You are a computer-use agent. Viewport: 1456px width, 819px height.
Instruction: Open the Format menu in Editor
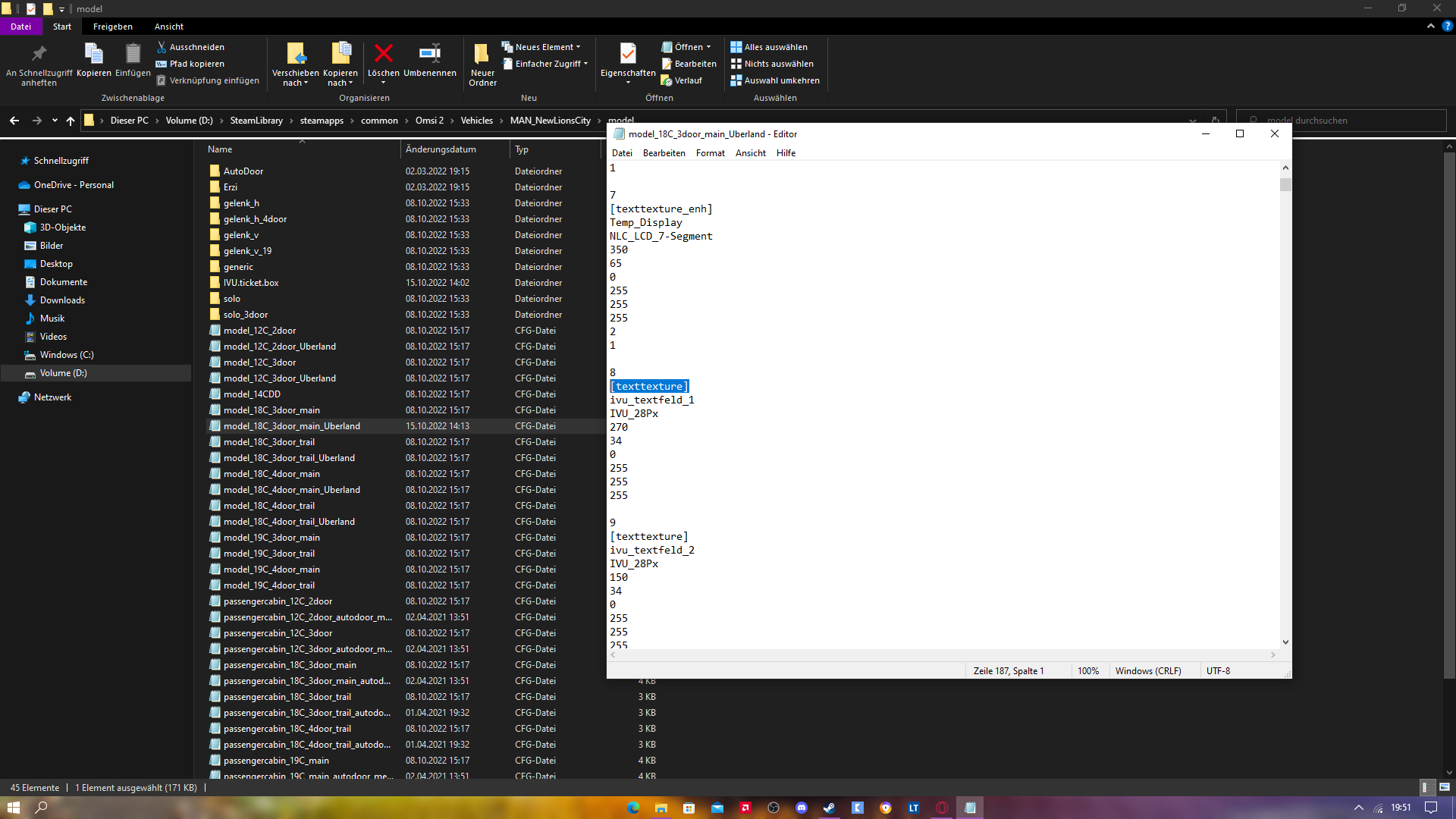point(710,153)
